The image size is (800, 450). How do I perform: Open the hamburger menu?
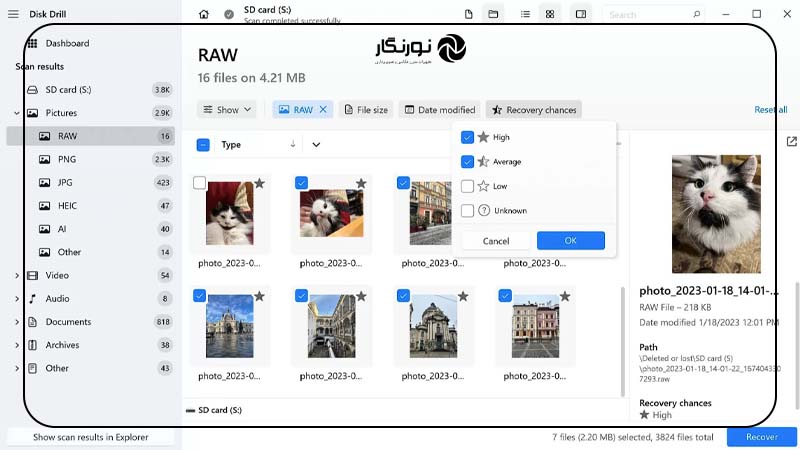coord(13,14)
